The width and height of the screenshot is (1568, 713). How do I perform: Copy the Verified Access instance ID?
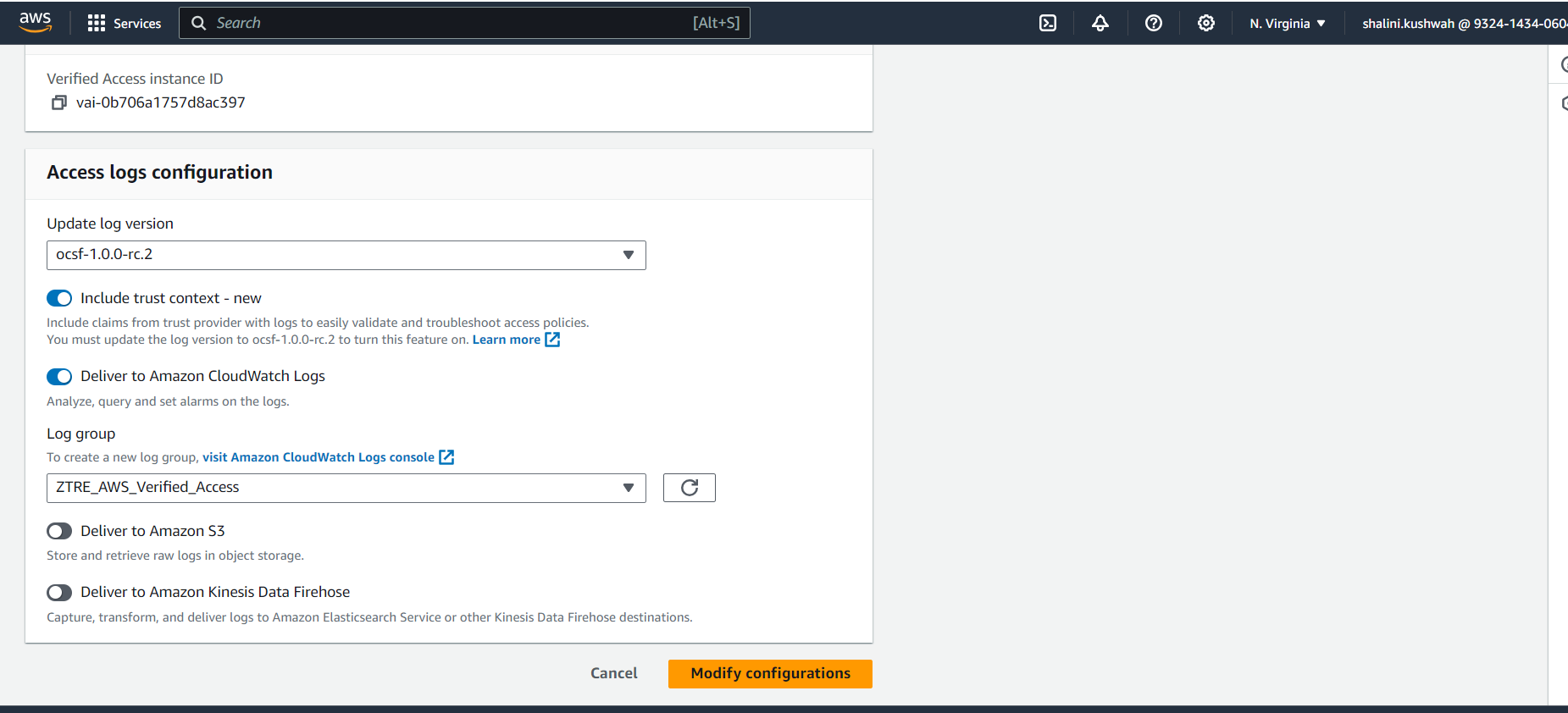tap(58, 102)
